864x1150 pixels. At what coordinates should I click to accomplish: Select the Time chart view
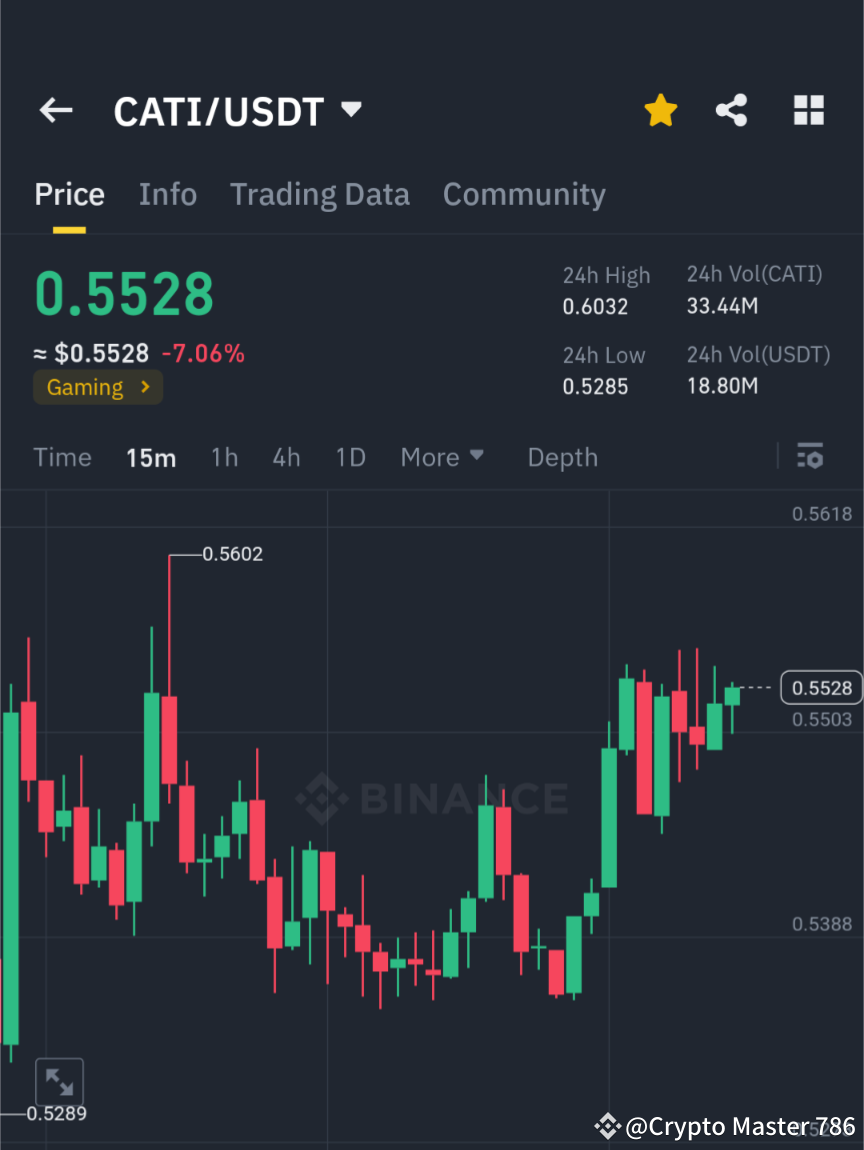tap(62, 457)
